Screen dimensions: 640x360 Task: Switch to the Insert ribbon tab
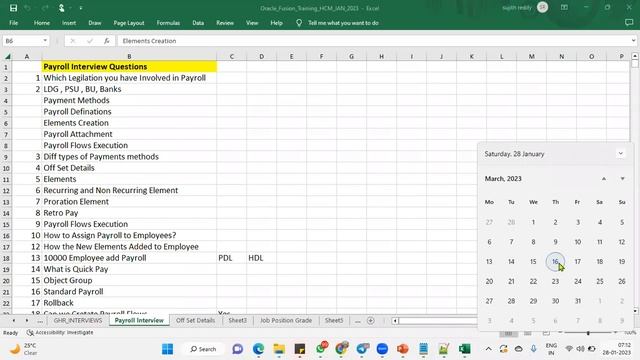(x=69, y=23)
